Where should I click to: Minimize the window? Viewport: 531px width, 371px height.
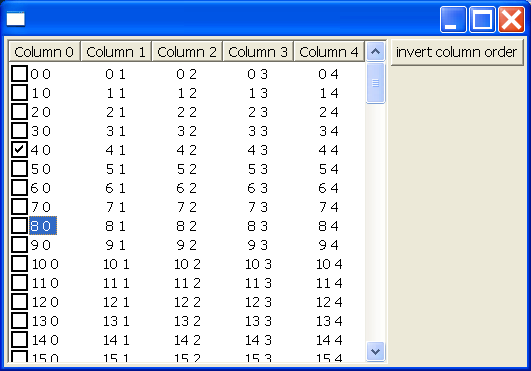pos(453,19)
